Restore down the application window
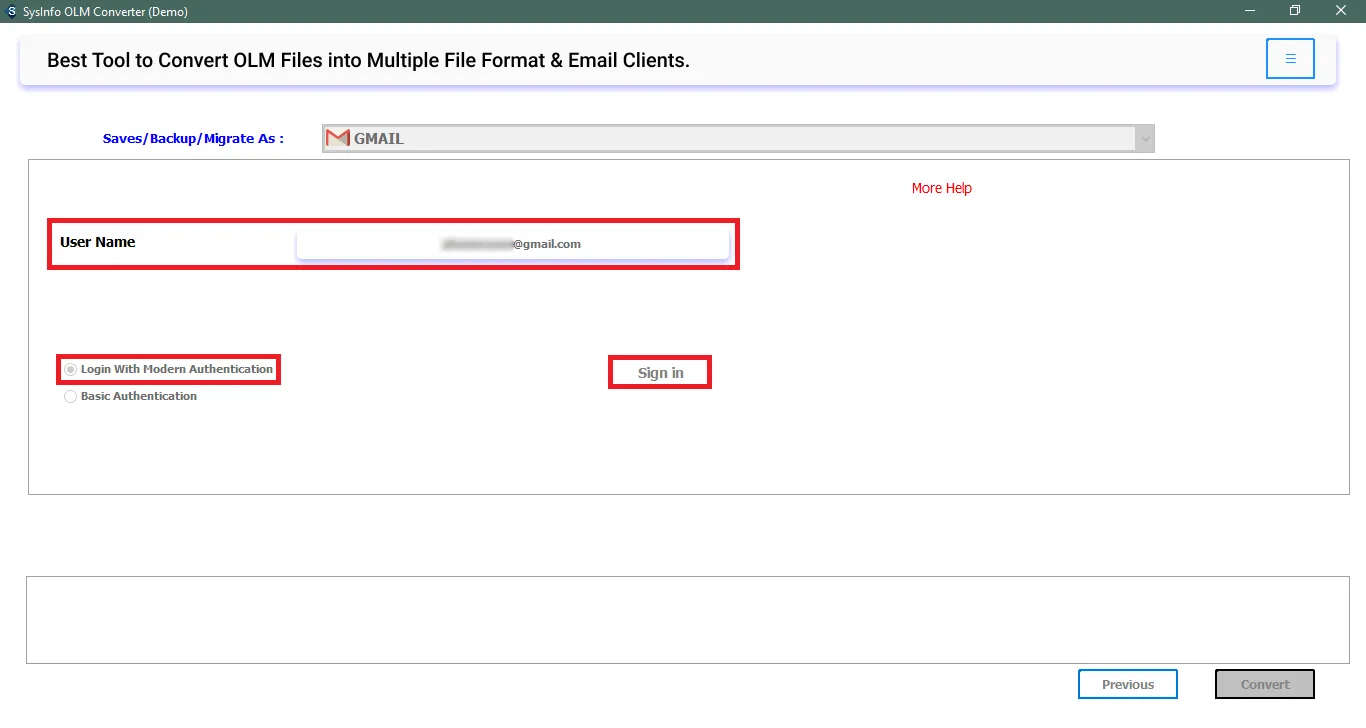Viewport: 1366px width, 728px height. pyautogui.click(x=1295, y=11)
